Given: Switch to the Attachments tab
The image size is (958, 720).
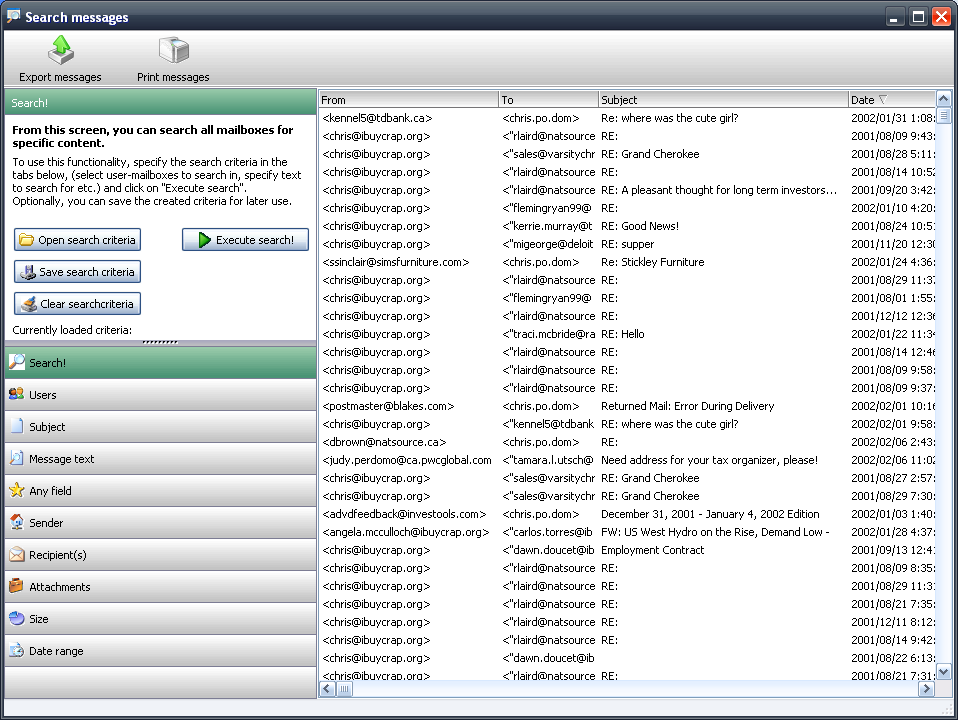Looking at the screenshot, I should click(x=160, y=587).
